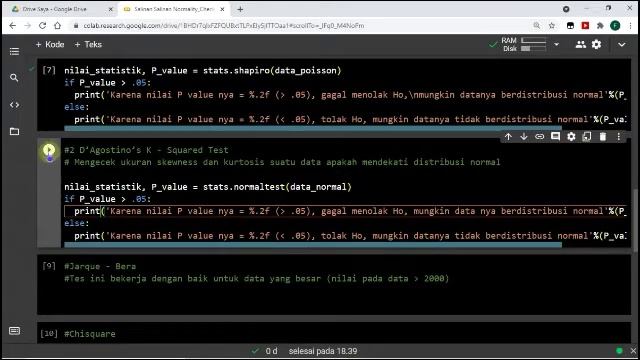Close the Google Drive tab
This screenshot has height=360, width=640.
(x=111, y=9)
